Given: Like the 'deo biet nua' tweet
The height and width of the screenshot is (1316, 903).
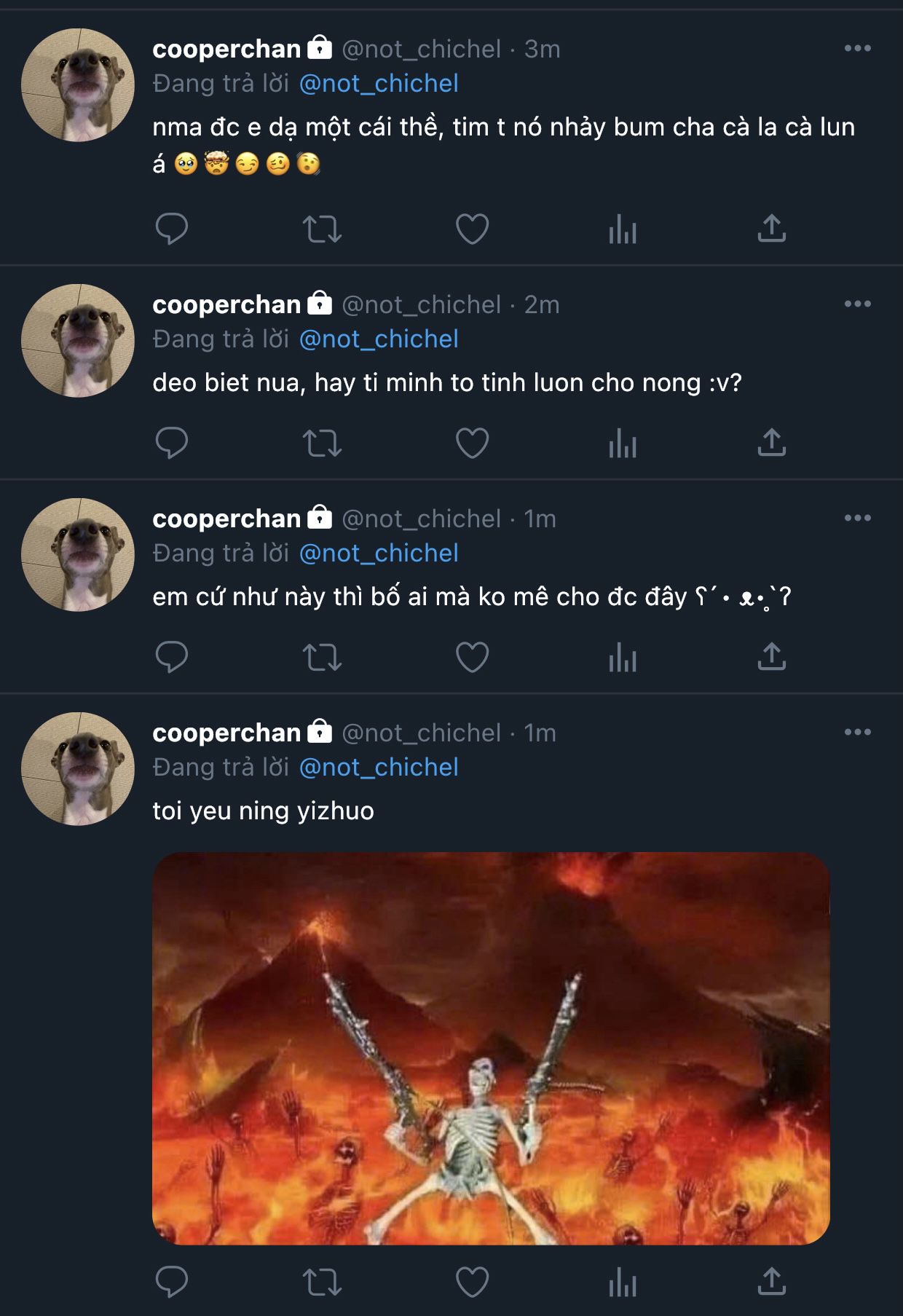Looking at the screenshot, I should coord(472,443).
